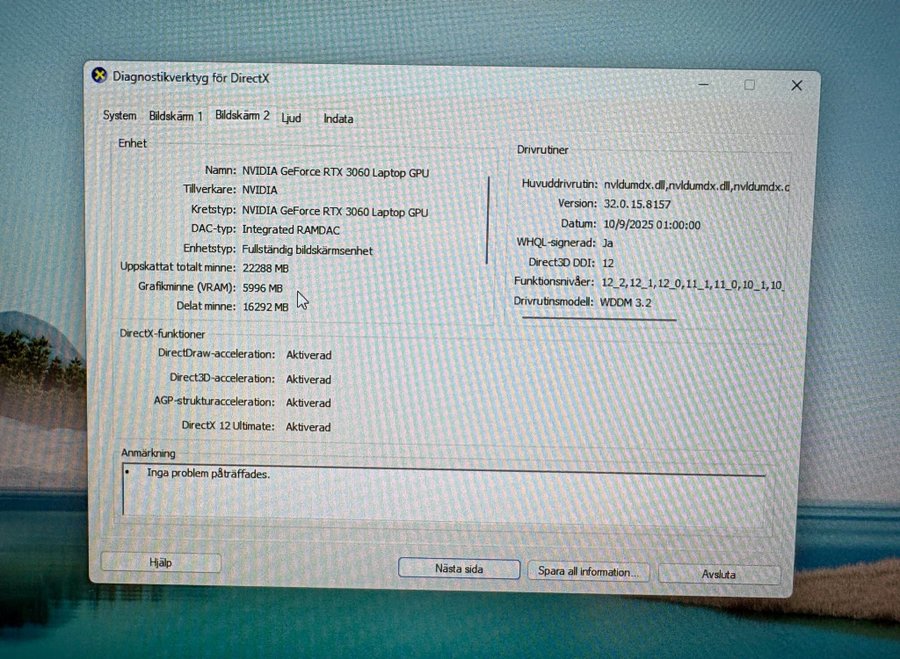The height and width of the screenshot is (659, 900).
Task: Click the Grafikminne (VRAM) 5996 MB value
Action: [x=264, y=288]
